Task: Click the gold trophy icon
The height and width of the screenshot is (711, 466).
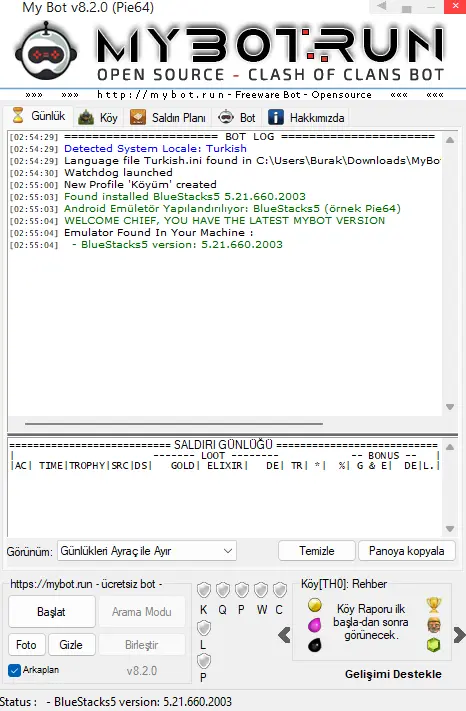Action: point(434,605)
